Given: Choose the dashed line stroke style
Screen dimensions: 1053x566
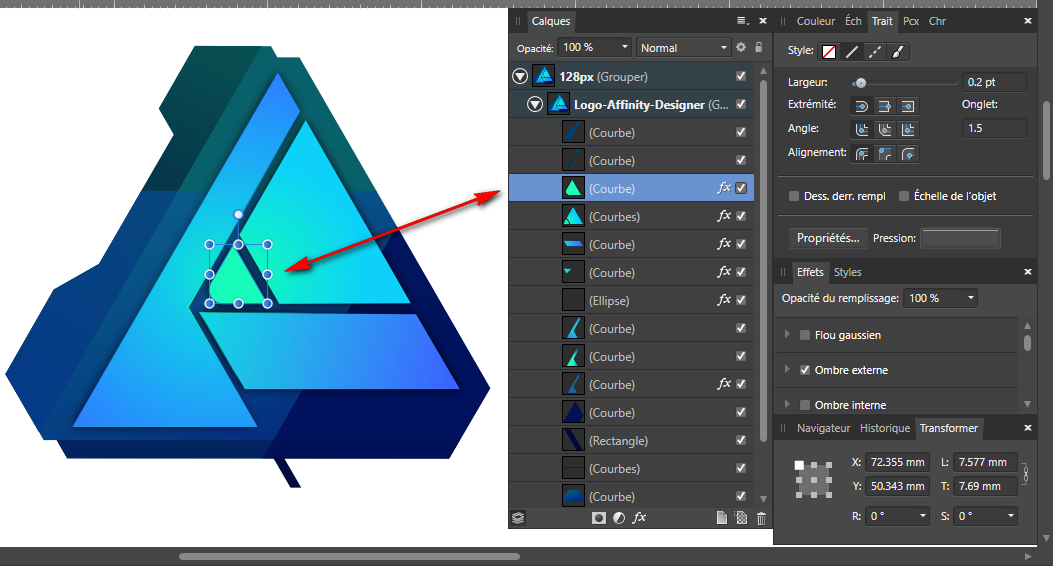Looking at the screenshot, I should (874, 52).
